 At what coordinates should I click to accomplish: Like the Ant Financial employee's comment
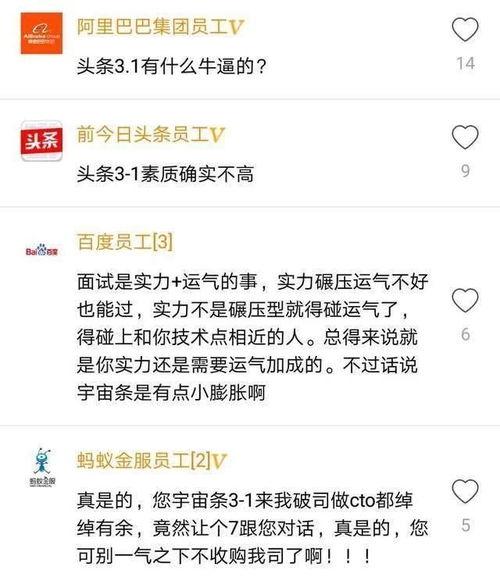[465, 491]
